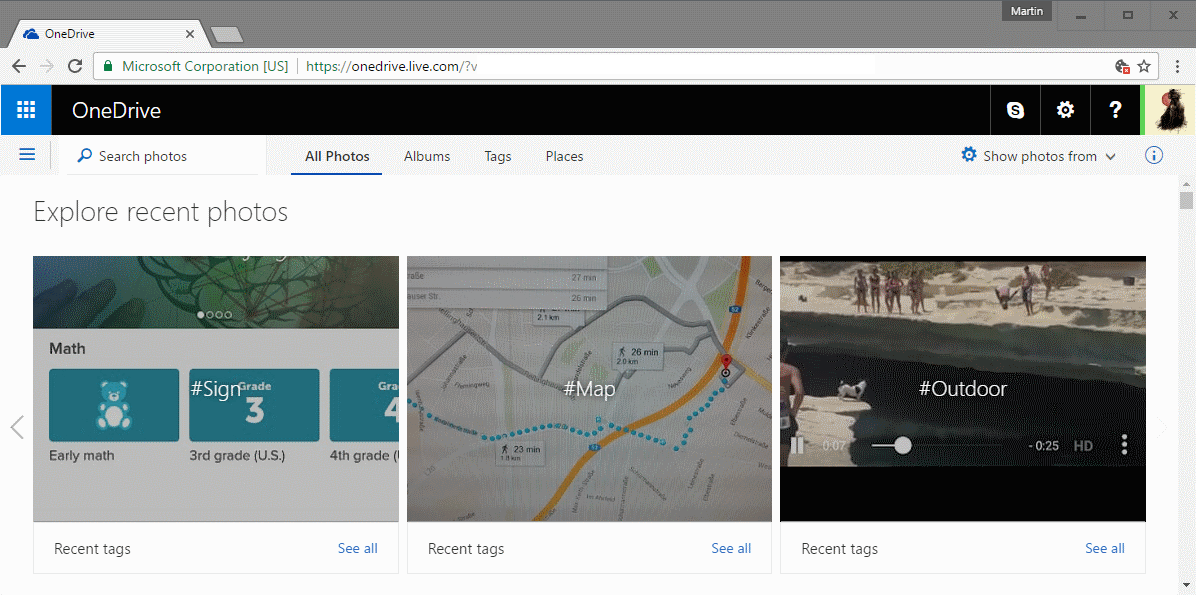Click the Math heading in the photo

point(67,349)
